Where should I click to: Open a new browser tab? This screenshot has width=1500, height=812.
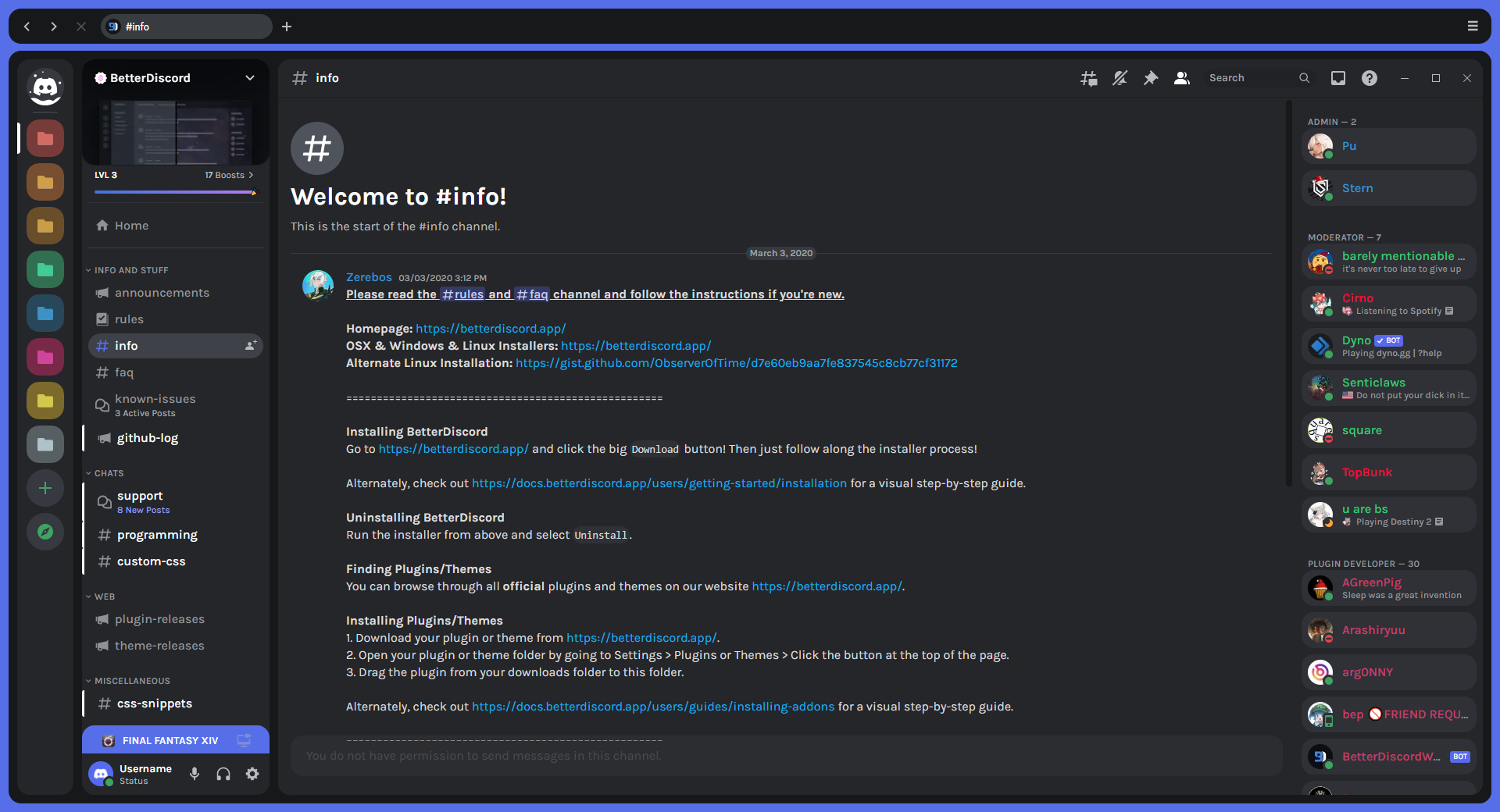point(287,27)
